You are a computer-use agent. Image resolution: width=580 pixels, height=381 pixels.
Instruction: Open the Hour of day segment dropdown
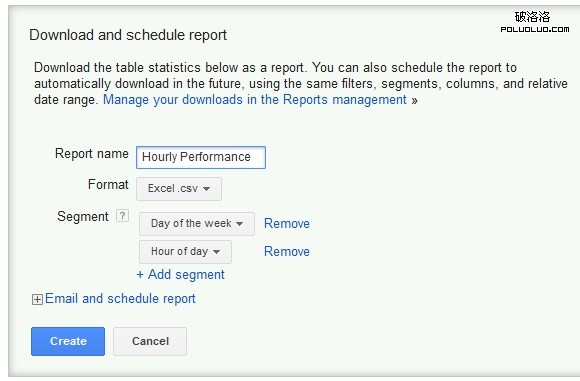(x=185, y=252)
